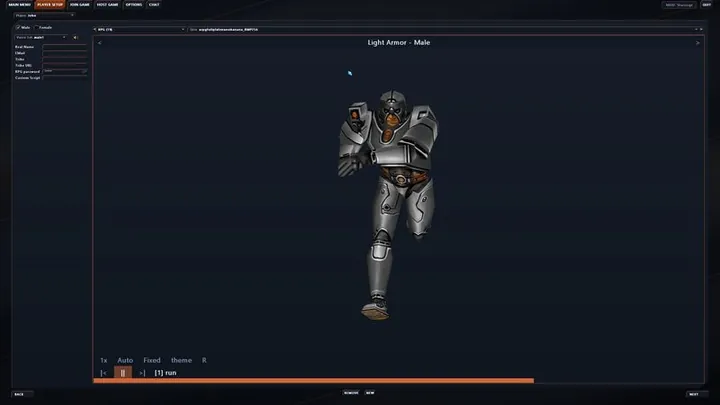720x405 pixels.
Task: Click the button left of QUIT
Action: pos(679,5)
